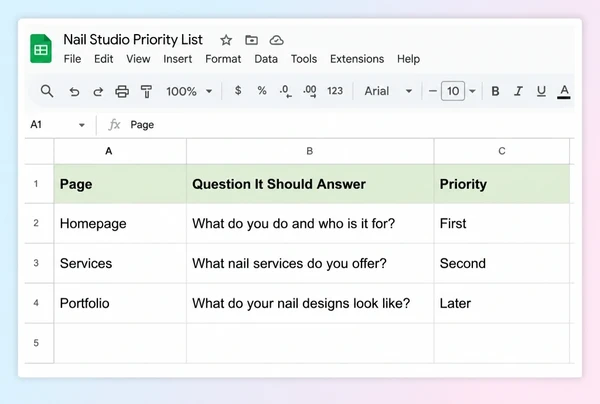Screen dimensions: 600x404
Task: Select the paint format tool
Action: coord(146,91)
